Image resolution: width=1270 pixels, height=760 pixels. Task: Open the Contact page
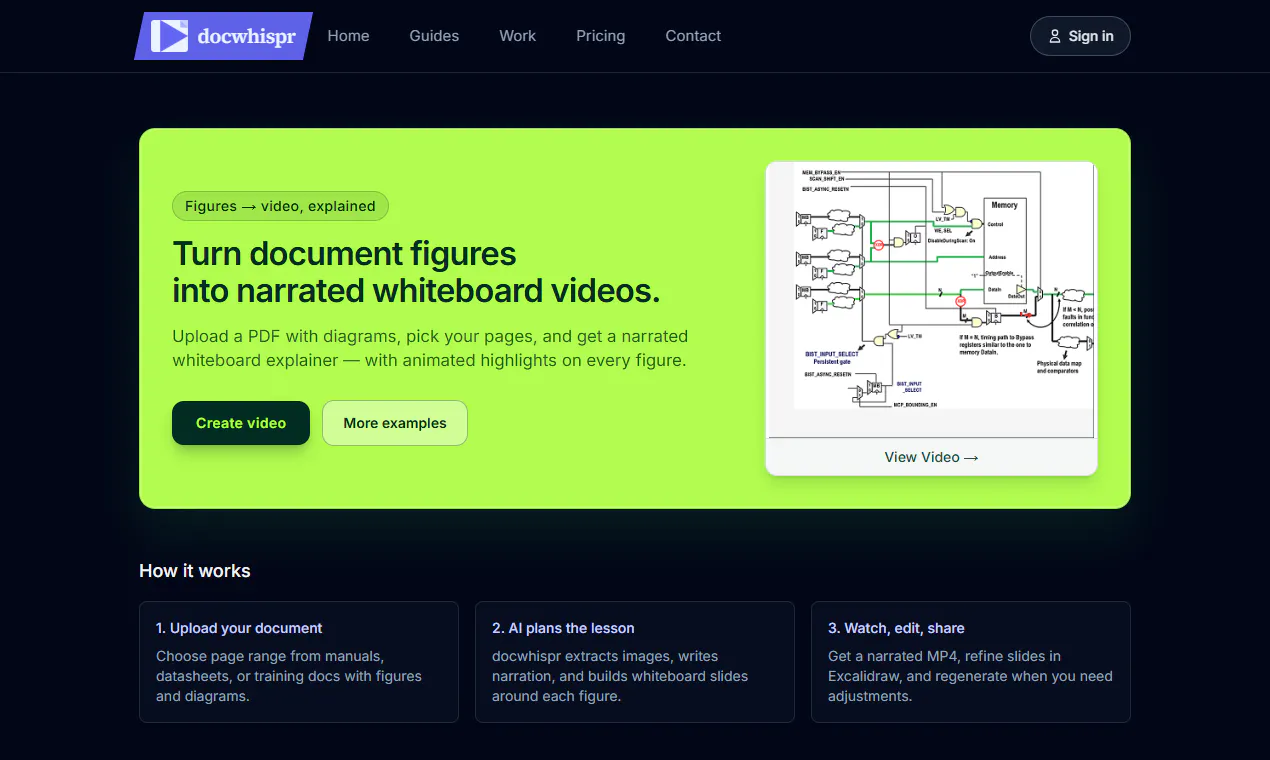[693, 36]
